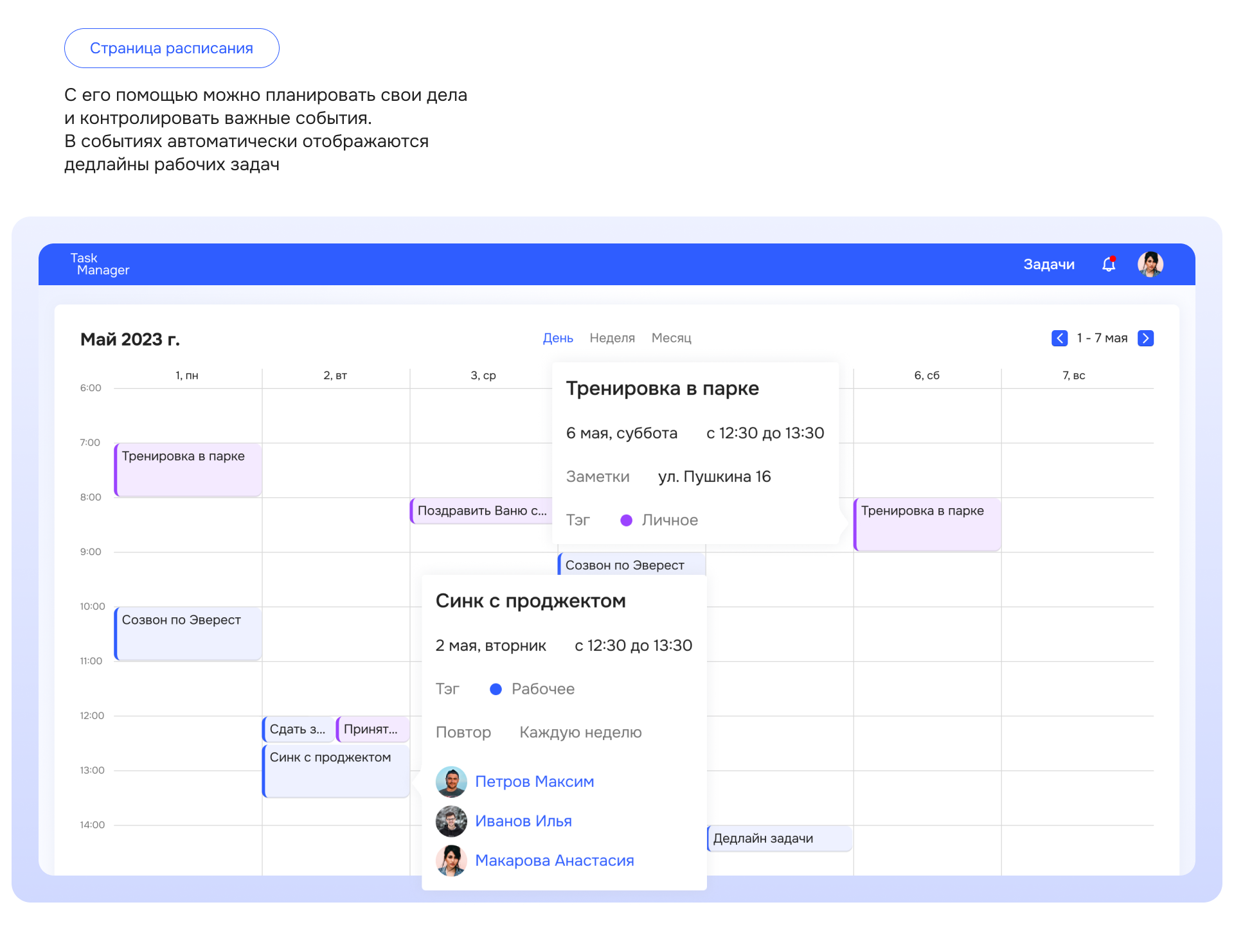Click Петров Максим's avatar photo
Screen dimensions: 1234x952
point(451,782)
